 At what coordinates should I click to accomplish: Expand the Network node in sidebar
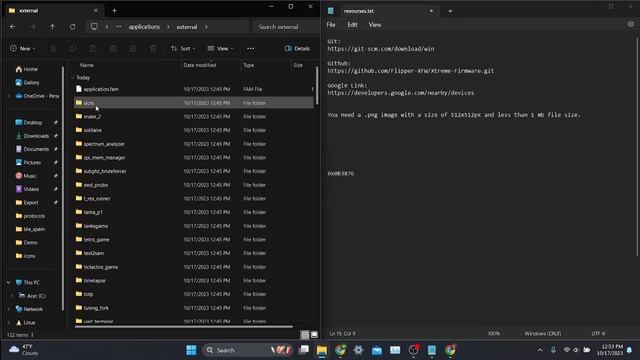click(x=9, y=309)
